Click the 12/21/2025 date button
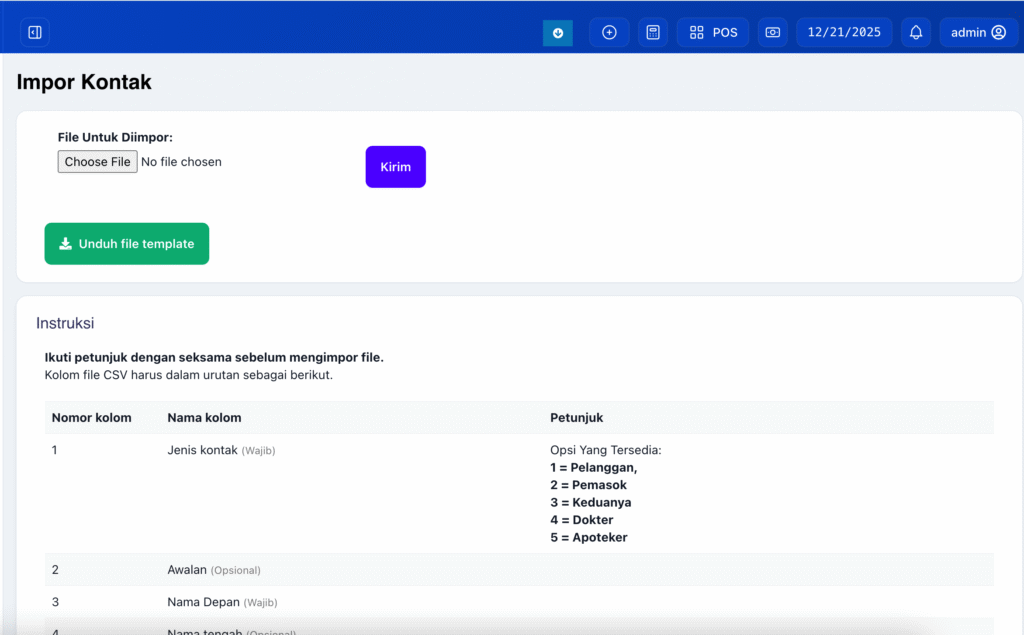Viewport: 1024px width, 635px height. tap(844, 33)
